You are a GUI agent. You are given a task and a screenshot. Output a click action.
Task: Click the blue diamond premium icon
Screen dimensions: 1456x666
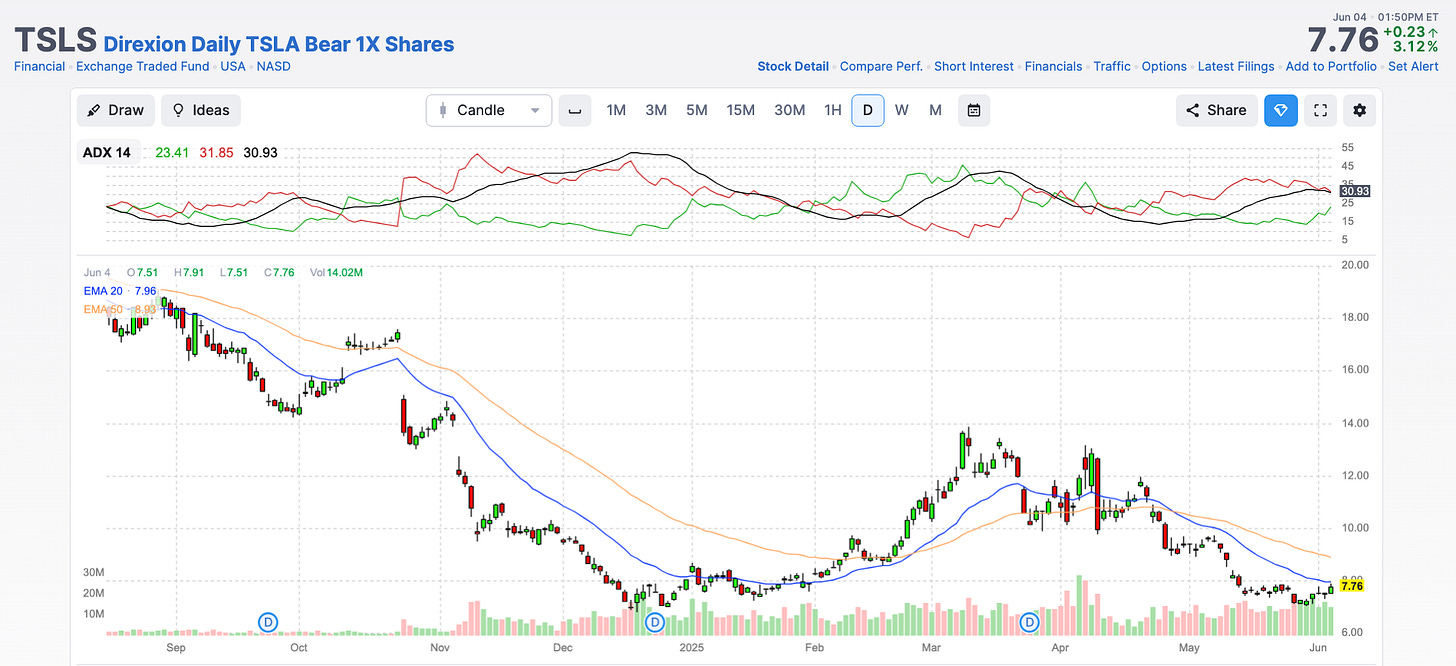click(1281, 110)
